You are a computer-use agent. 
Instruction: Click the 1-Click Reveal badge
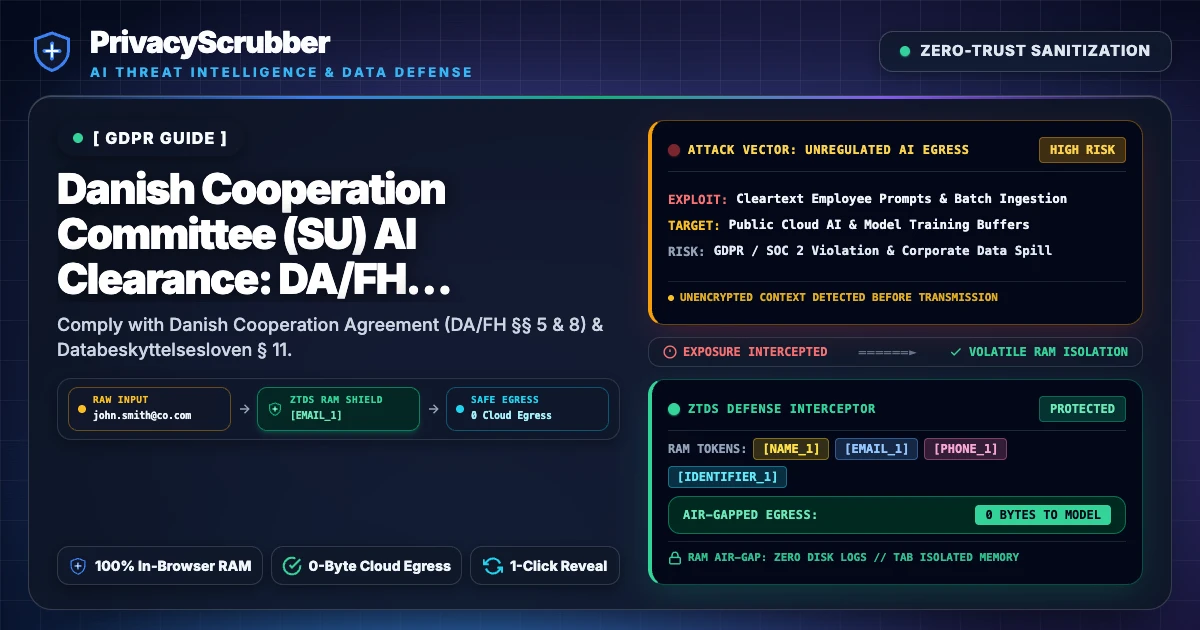coord(545,566)
